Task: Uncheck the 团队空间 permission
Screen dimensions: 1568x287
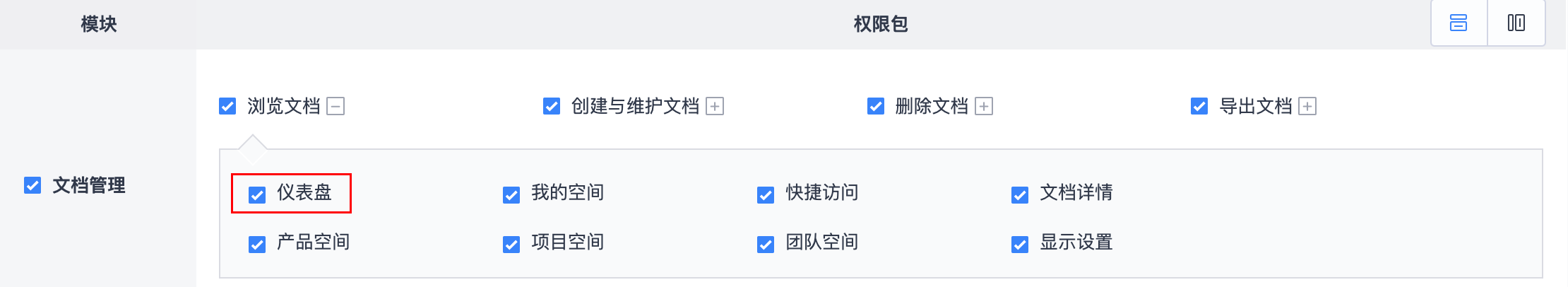Action: [766, 245]
